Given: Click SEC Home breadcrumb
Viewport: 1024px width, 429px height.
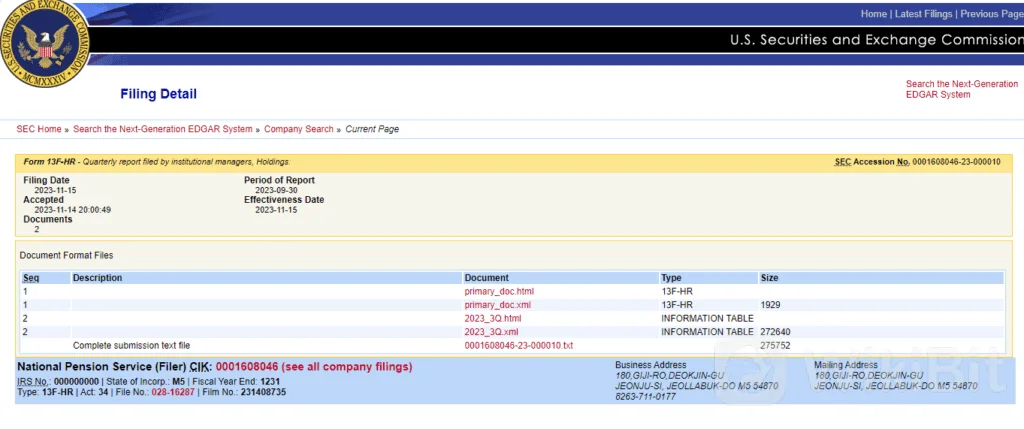Looking at the screenshot, I should [x=38, y=129].
